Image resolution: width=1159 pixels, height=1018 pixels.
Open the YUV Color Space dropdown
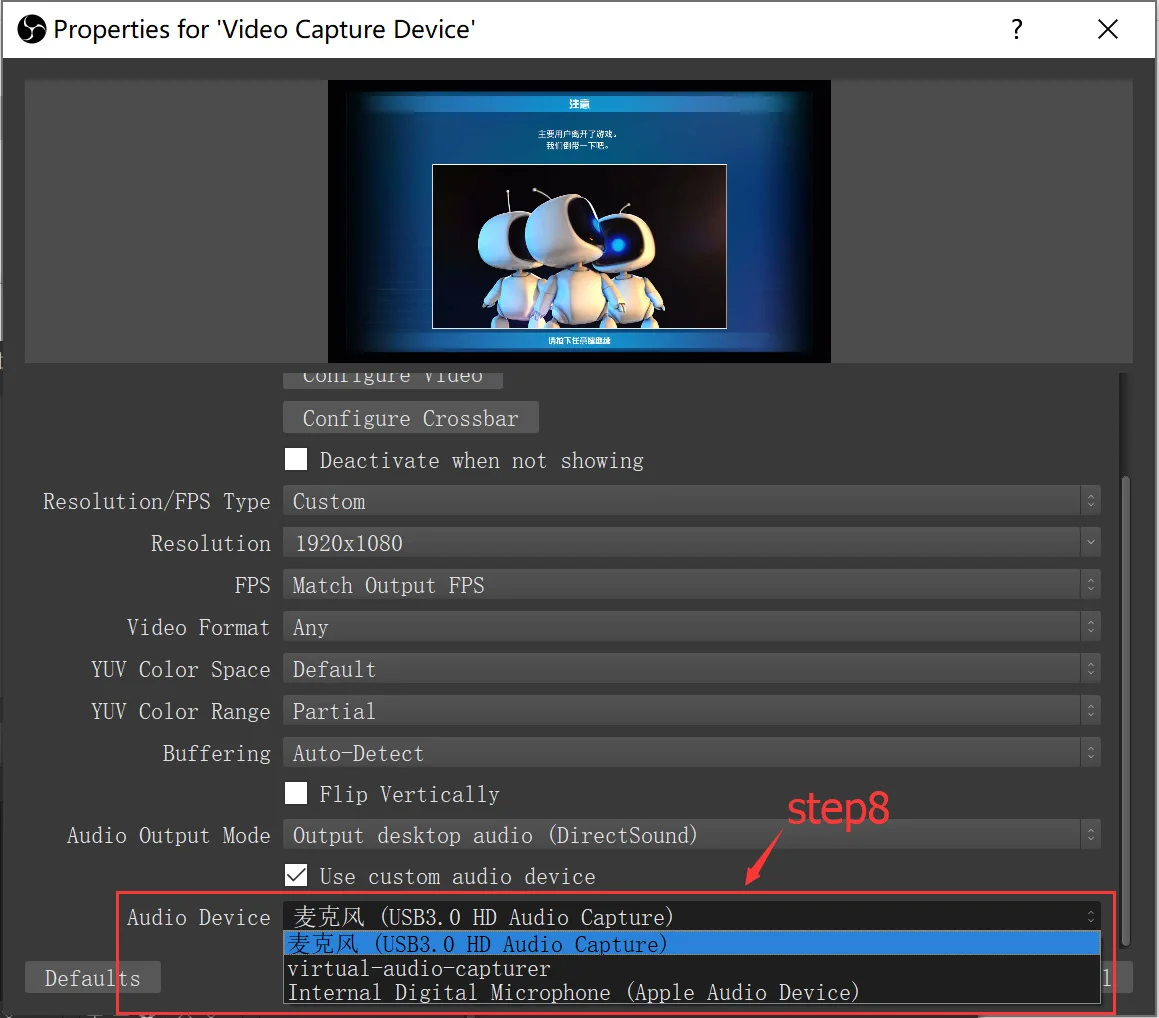point(692,669)
